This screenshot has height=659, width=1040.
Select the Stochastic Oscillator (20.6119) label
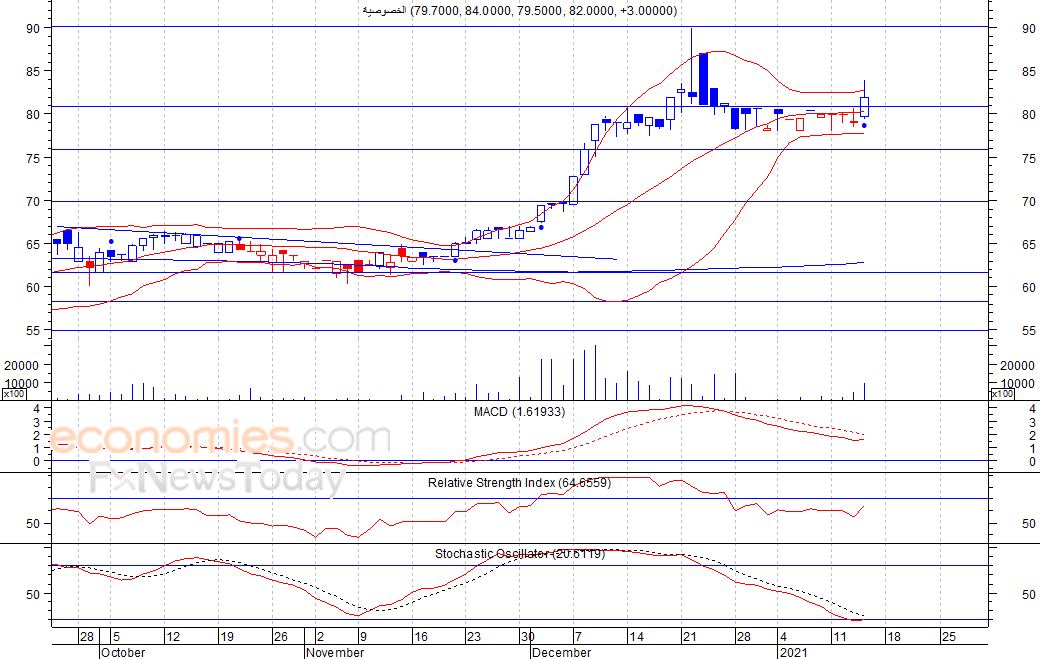coord(520,554)
